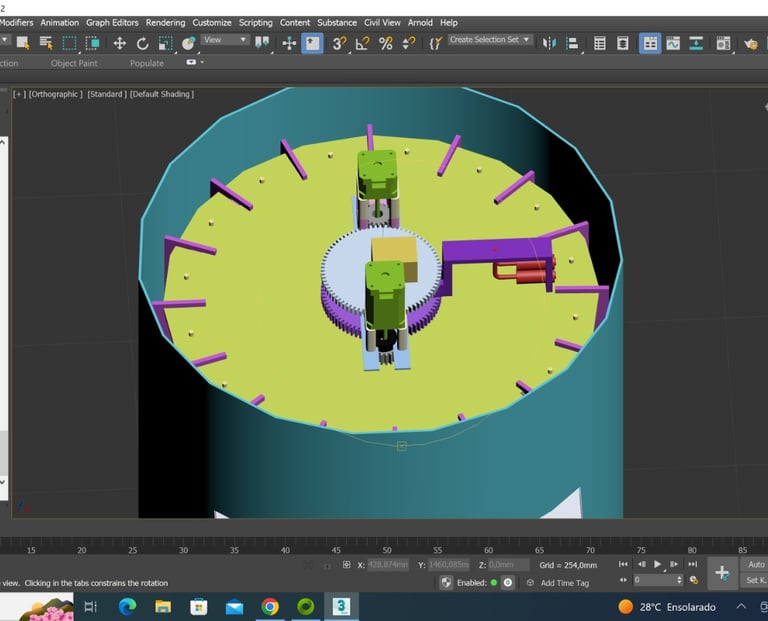Click the Populate ribbon tab

click(147, 63)
